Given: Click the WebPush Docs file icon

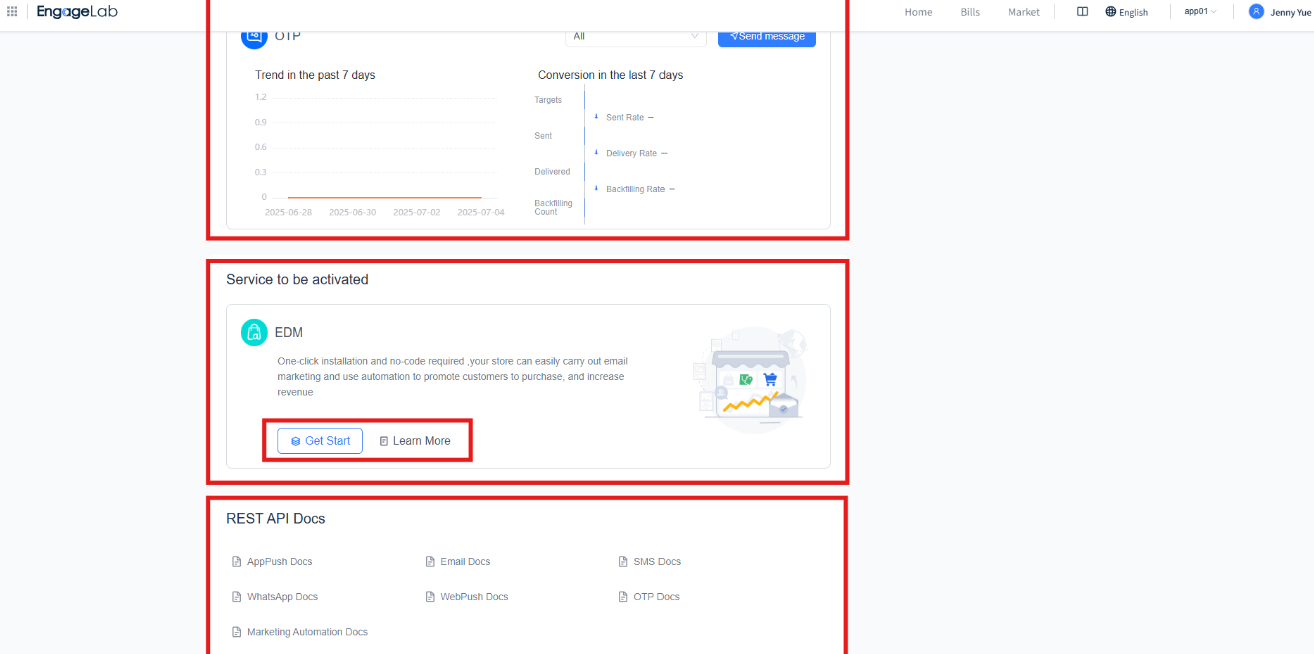Looking at the screenshot, I should 430,597.
